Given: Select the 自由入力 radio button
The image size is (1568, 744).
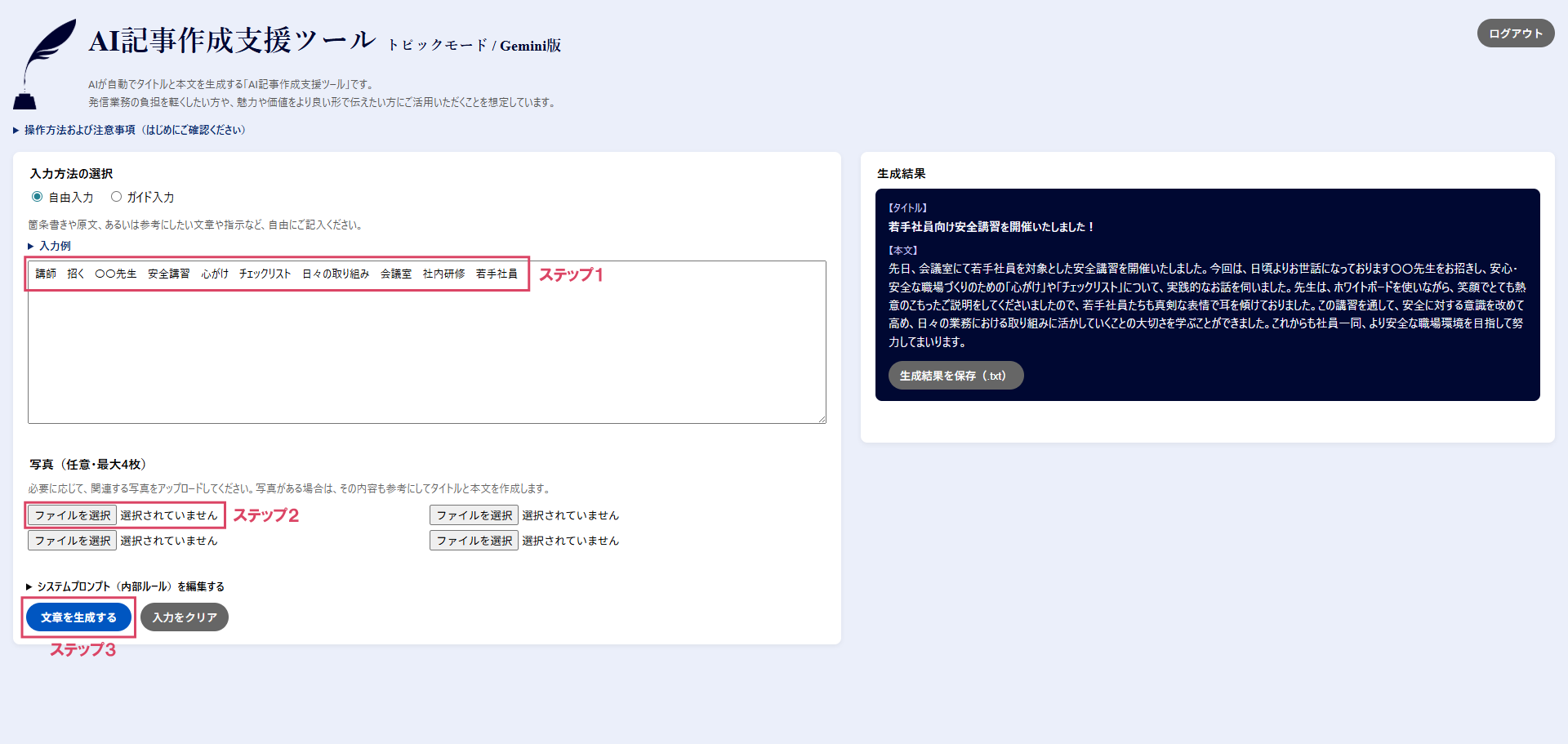Looking at the screenshot, I should tap(38, 197).
